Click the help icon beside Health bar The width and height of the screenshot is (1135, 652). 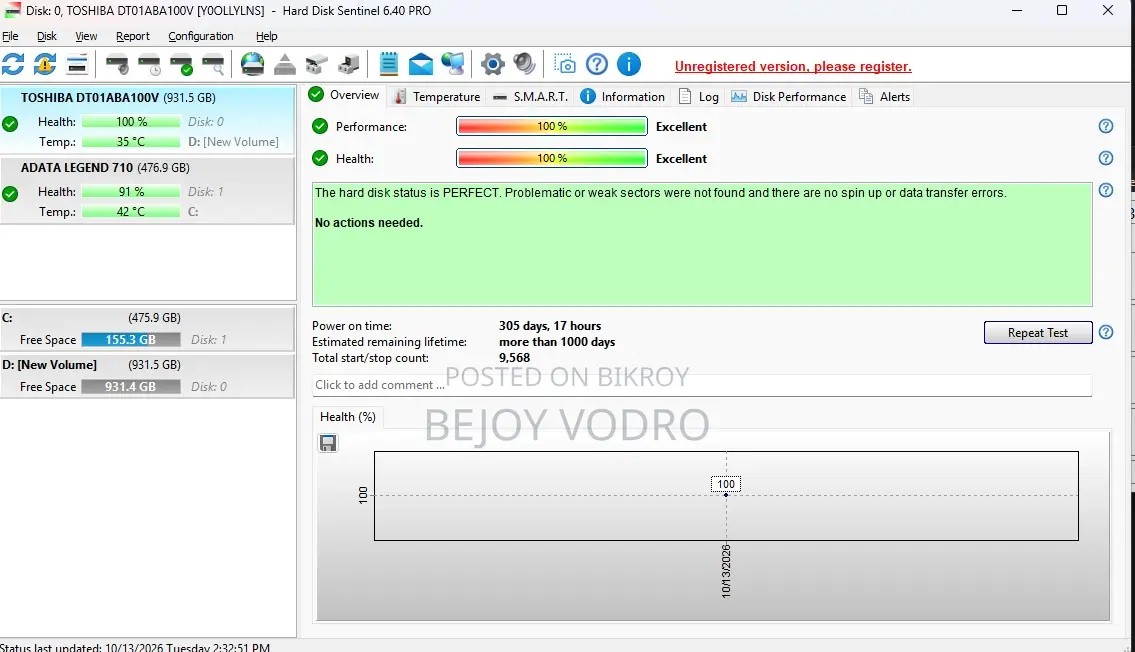1106,158
